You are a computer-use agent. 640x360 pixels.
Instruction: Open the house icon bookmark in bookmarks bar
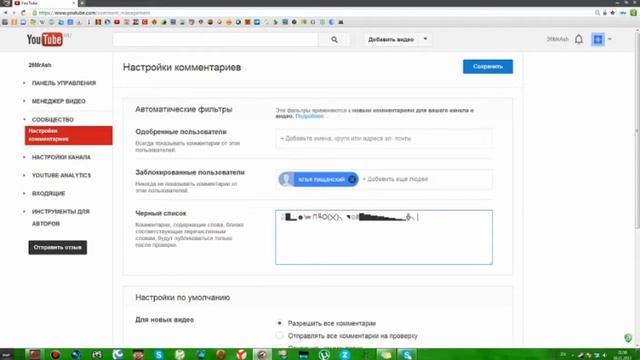[x=154, y=22]
